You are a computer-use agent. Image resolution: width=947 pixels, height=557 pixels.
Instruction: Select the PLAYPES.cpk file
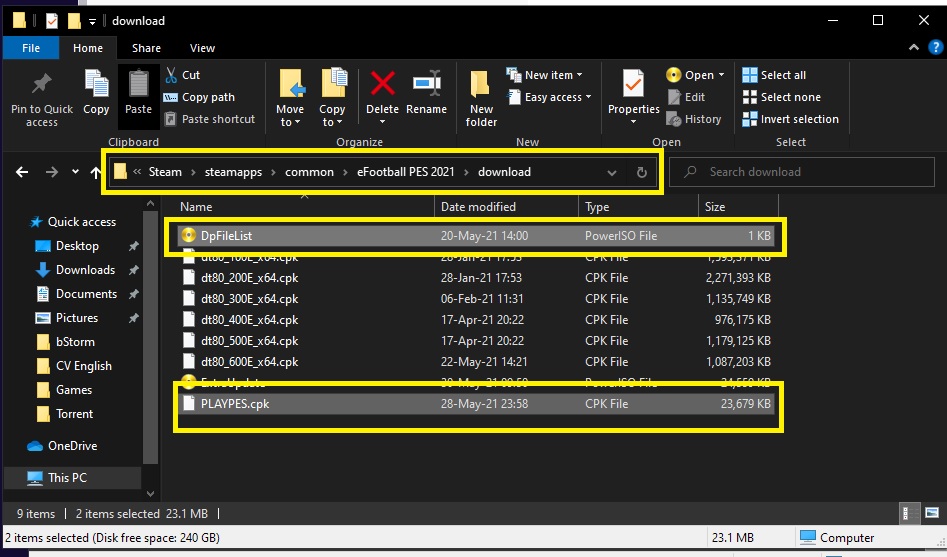click(476, 404)
